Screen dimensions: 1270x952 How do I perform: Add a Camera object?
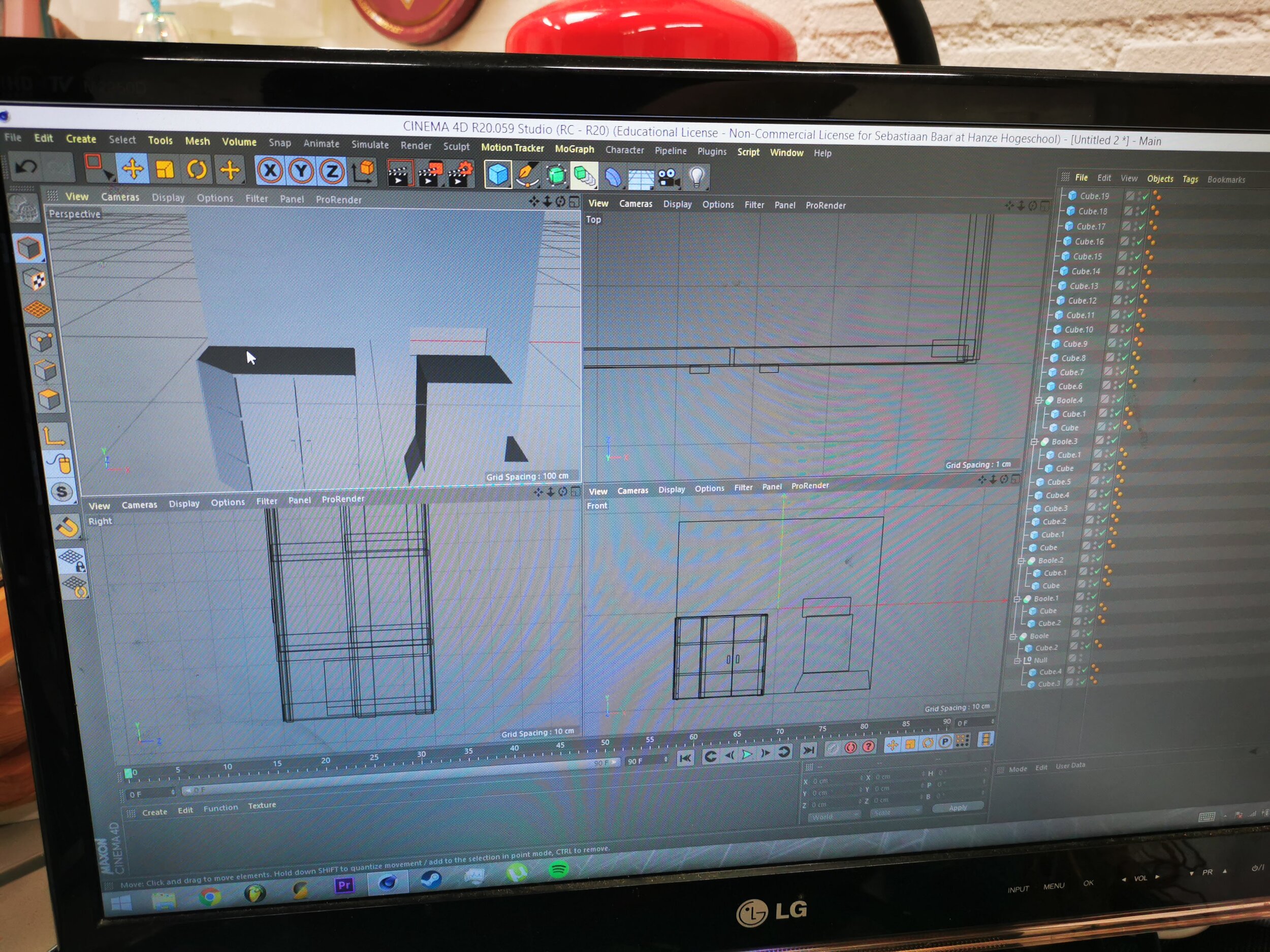669,178
